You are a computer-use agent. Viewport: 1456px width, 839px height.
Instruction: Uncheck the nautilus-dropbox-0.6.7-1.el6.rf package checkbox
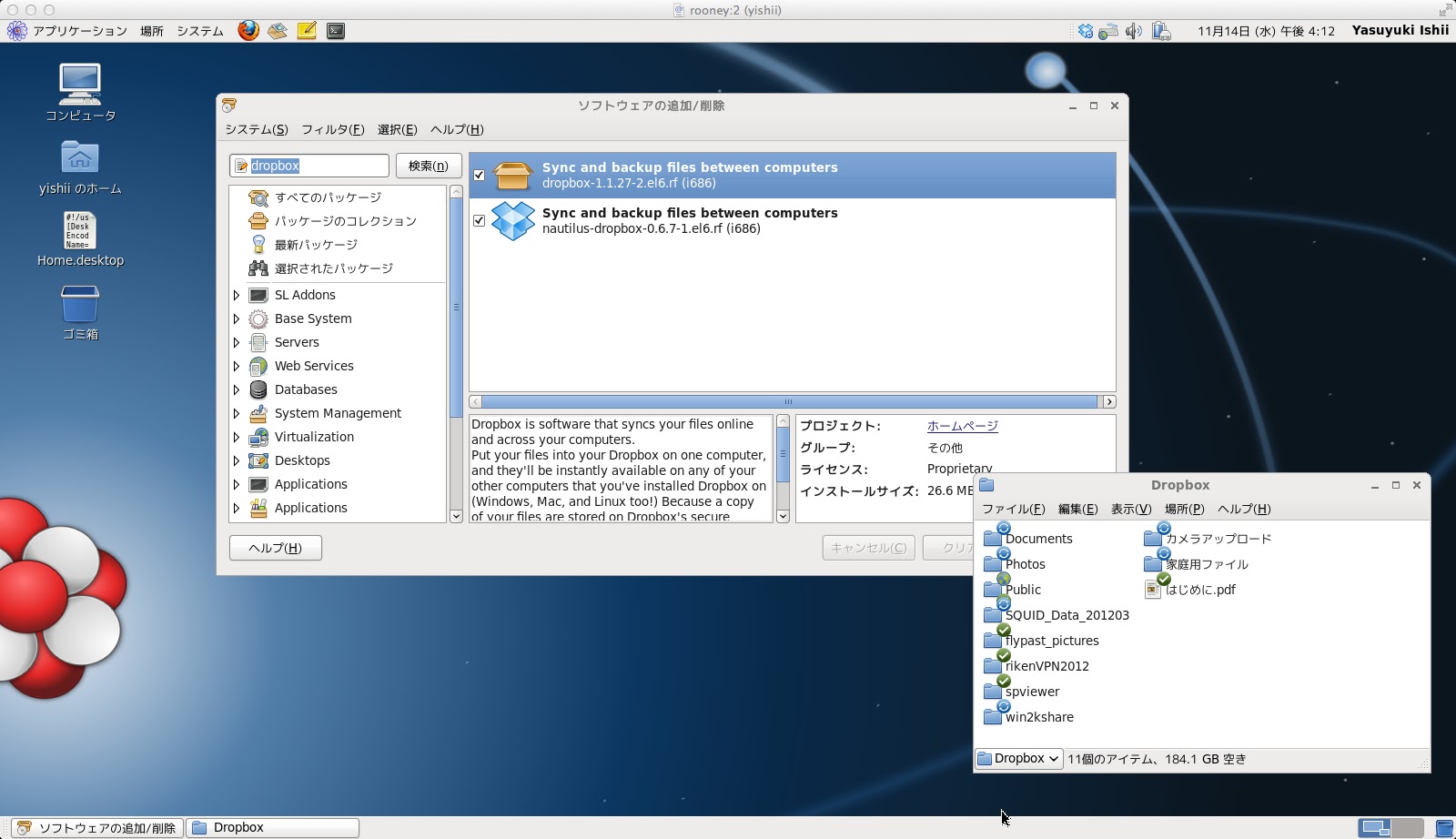480,220
